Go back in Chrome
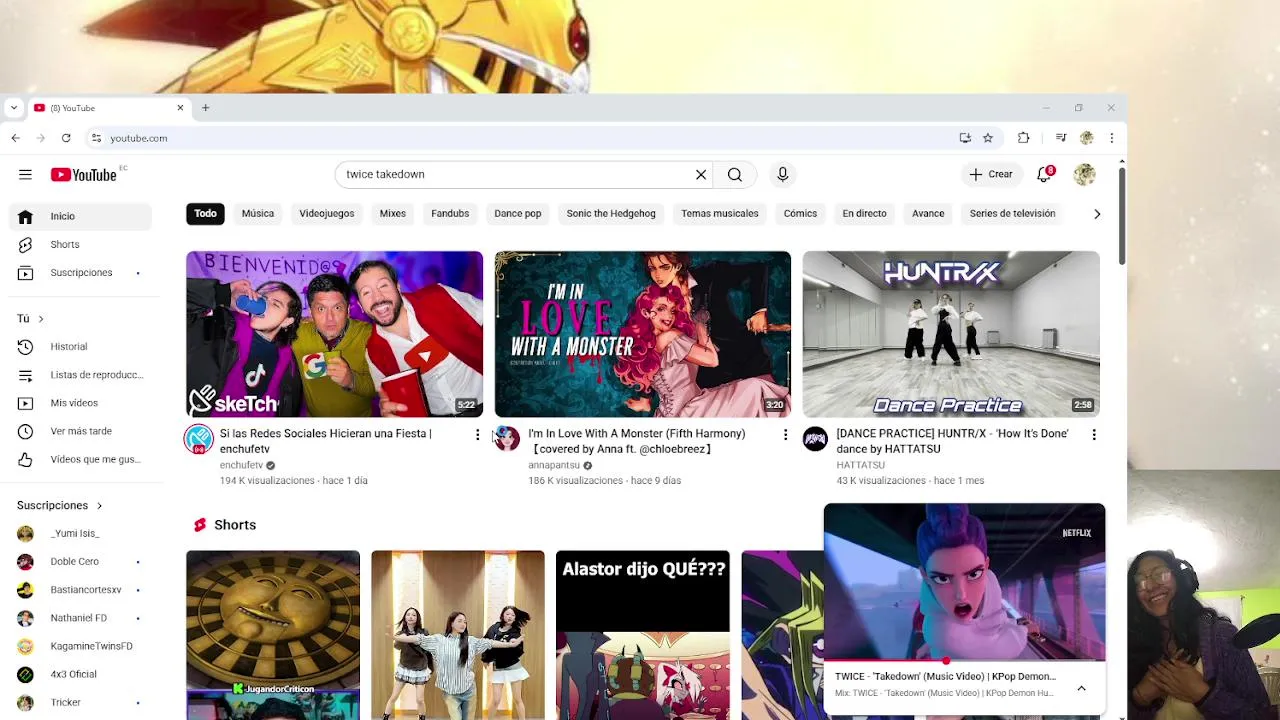The image size is (1280, 720). (15, 138)
